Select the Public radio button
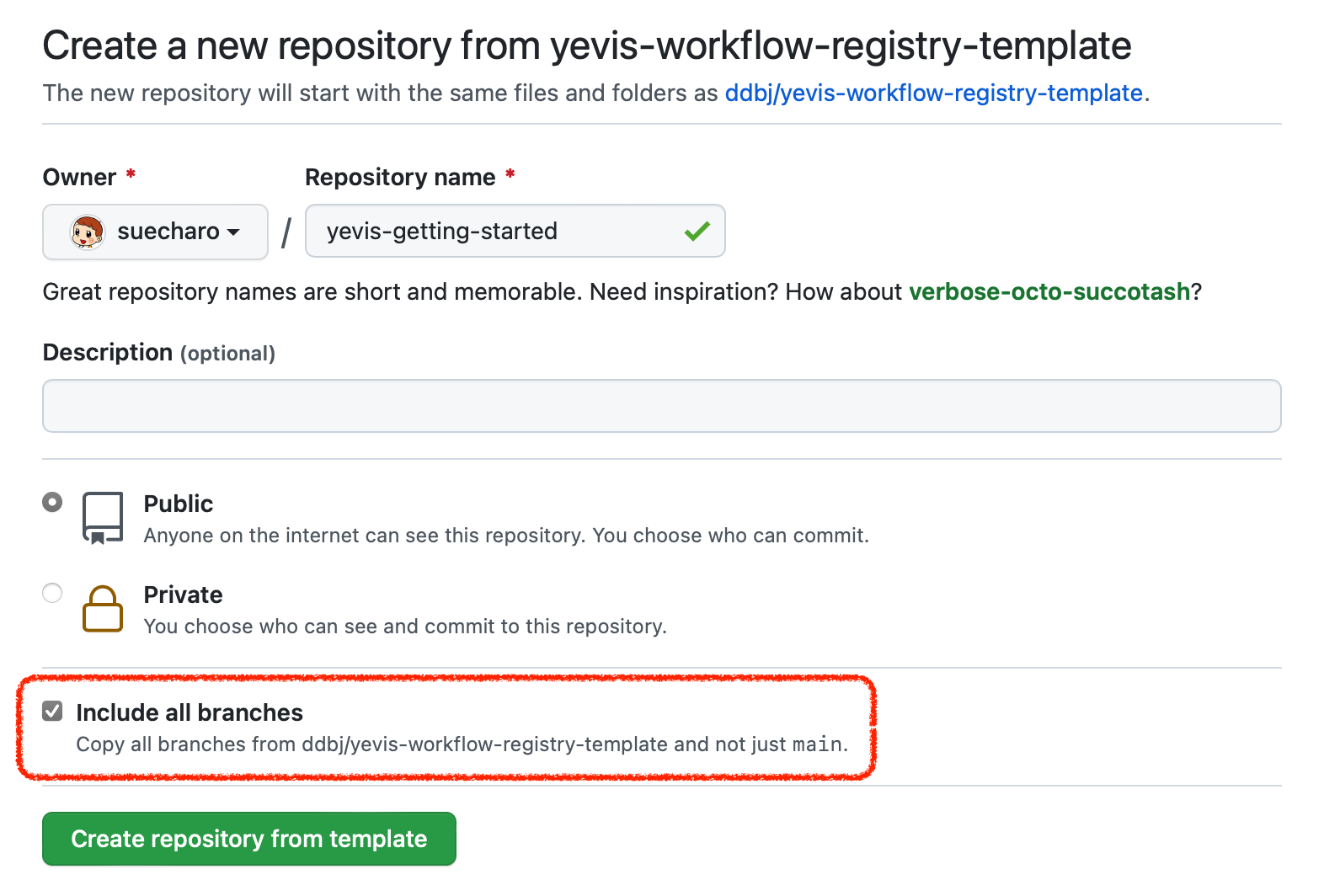This screenshot has height=896, width=1324. click(52, 502)
